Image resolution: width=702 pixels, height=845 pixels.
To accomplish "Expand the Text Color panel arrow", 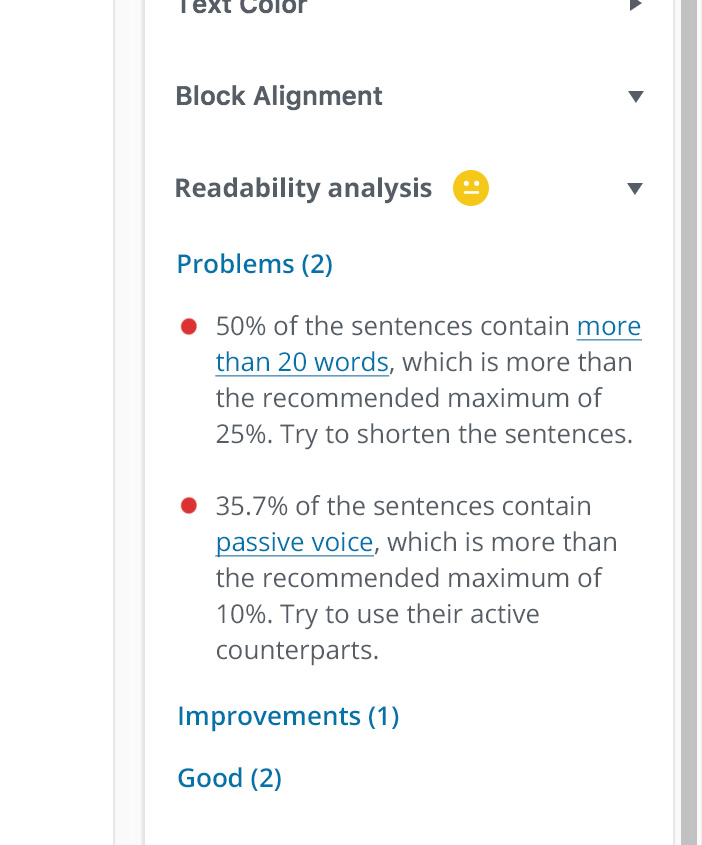I will pyautogui.click(x=634, y=5).
